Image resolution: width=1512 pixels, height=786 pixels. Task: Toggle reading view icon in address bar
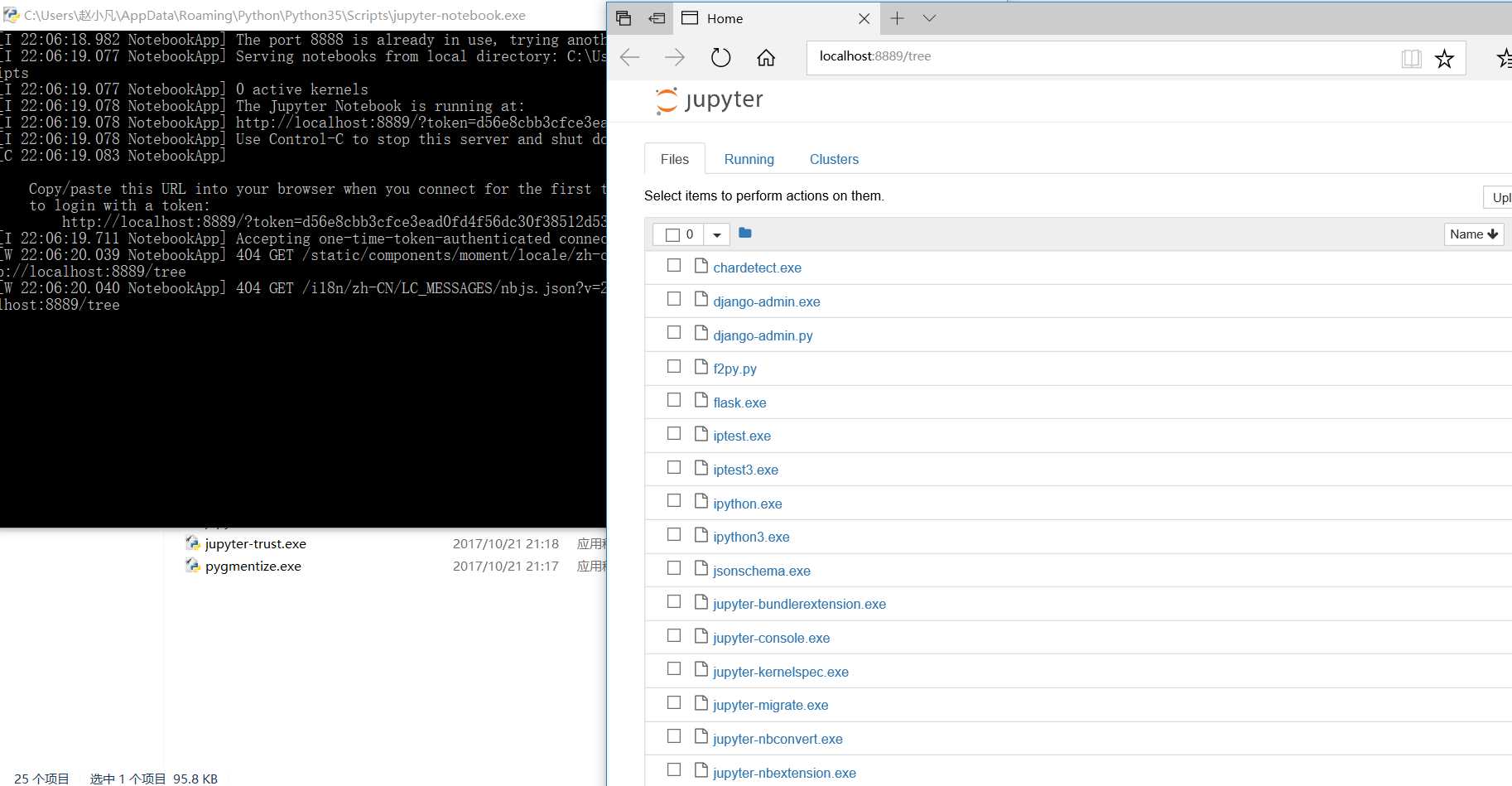[x=1411, y=58]
